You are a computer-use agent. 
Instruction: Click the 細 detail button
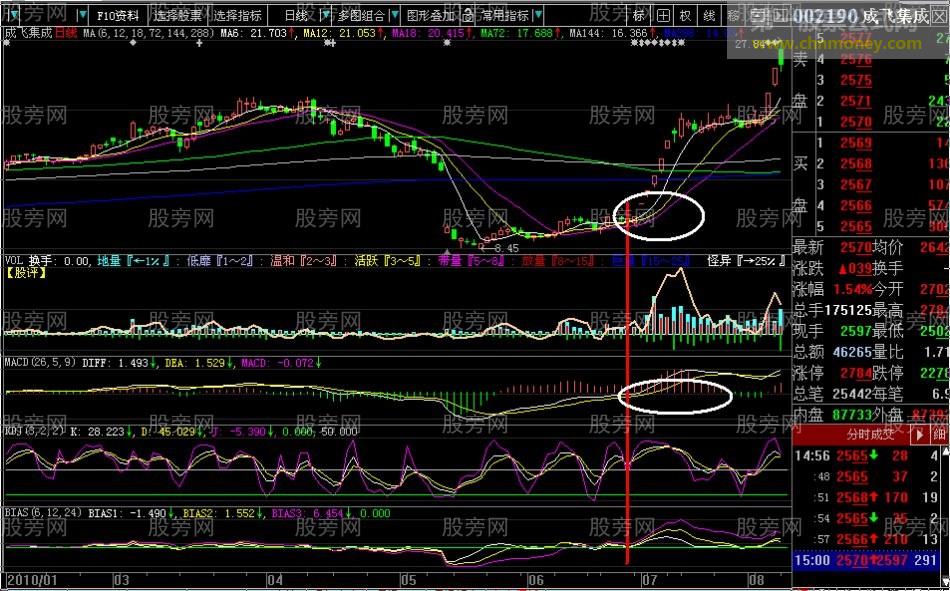(939, 434)
